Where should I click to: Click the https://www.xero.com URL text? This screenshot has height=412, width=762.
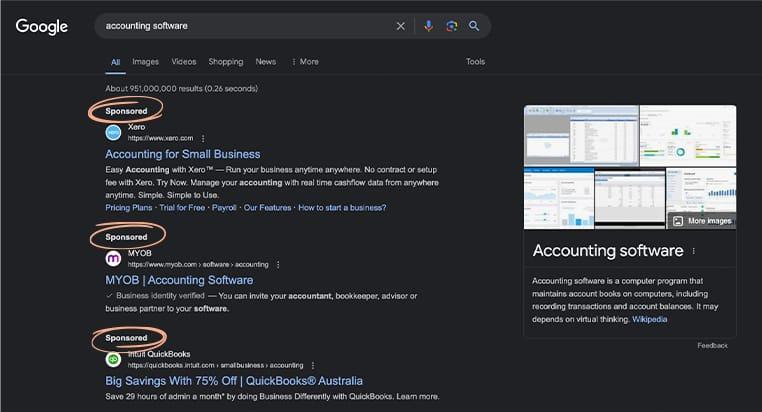tap(160, 138)
